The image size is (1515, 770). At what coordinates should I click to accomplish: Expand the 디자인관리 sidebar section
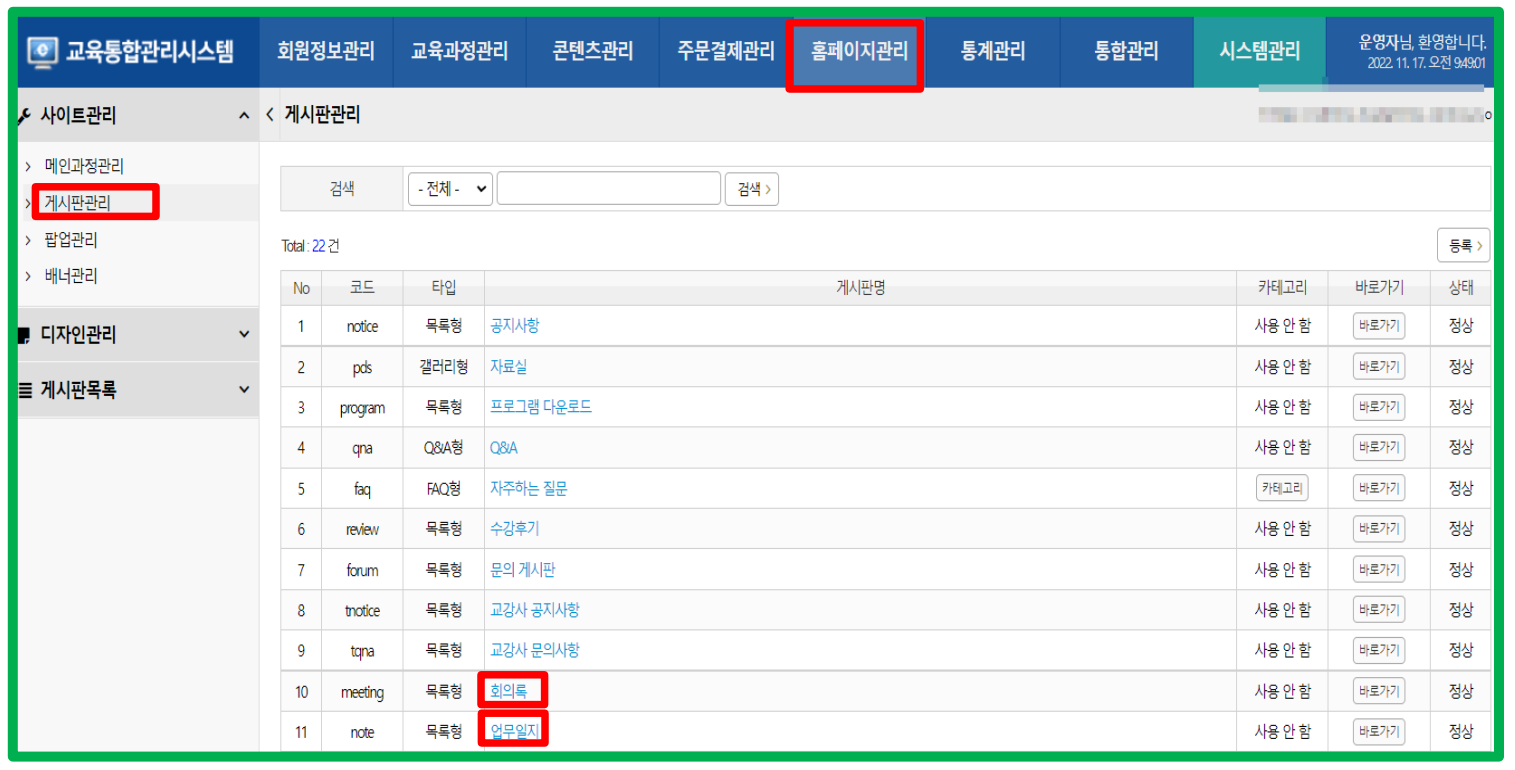pos(244,335)
